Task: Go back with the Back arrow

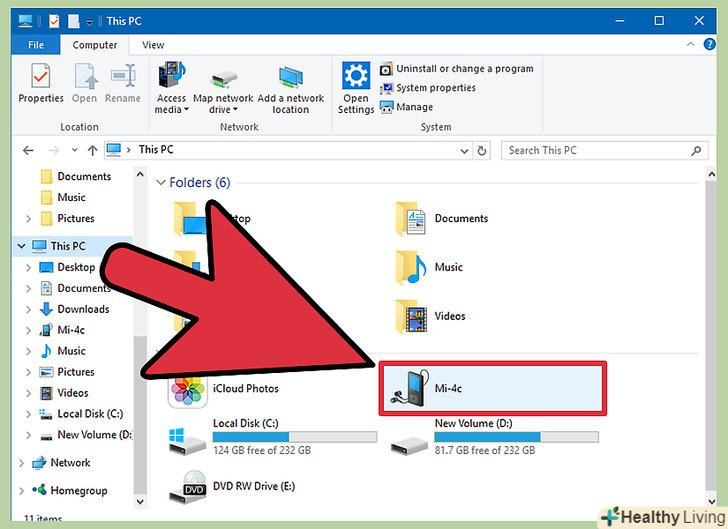Action: click(28, 150)
